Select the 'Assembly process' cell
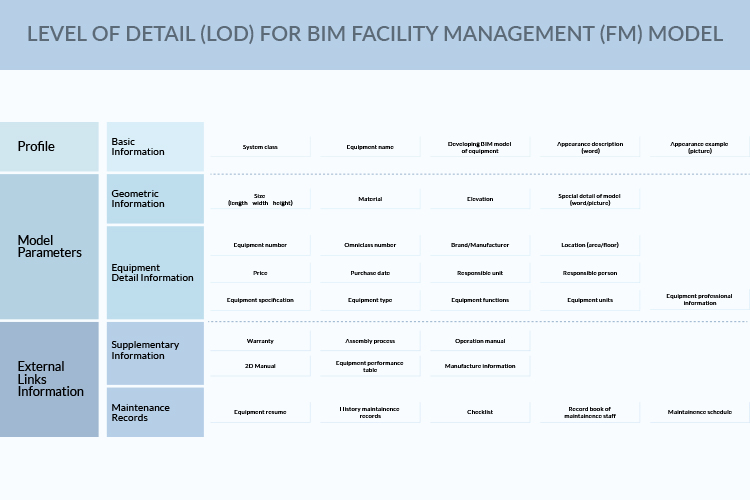The image size is (750, 500). click(x=370, y=341)
